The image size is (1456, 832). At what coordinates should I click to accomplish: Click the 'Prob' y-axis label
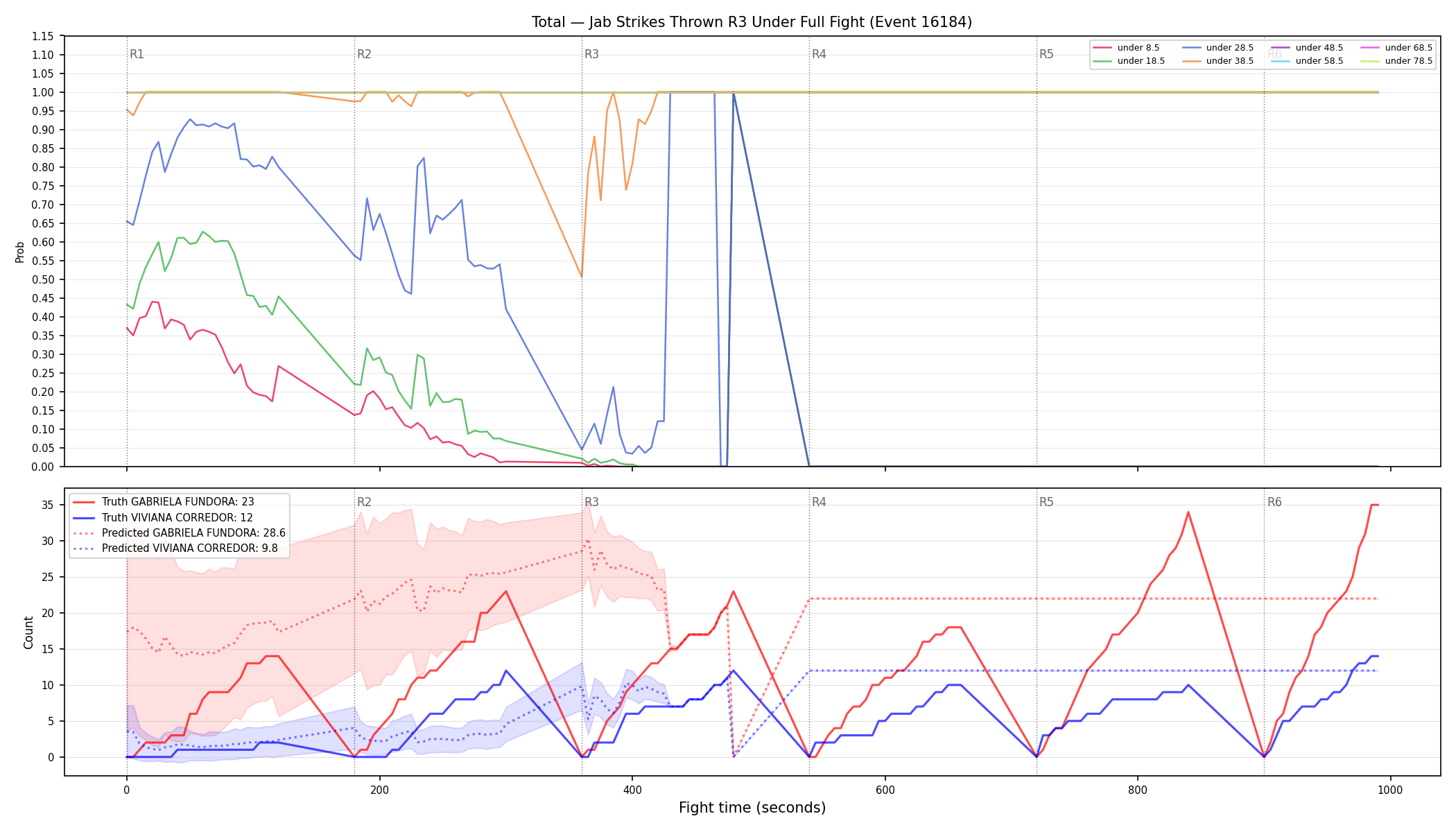click(19, 252)
